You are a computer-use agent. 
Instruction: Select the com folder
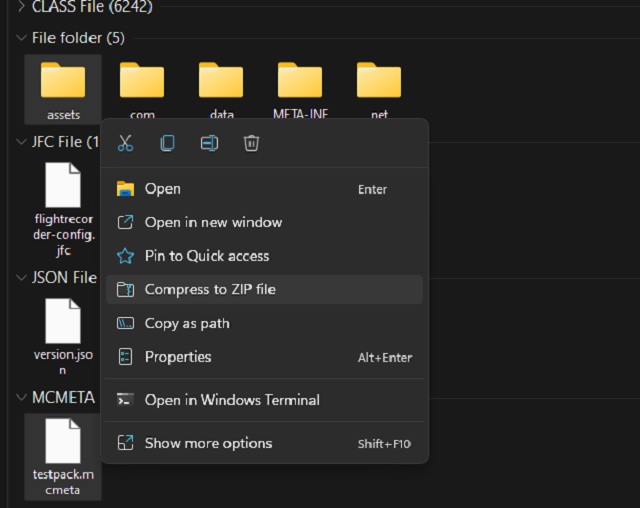click(142, 86)
